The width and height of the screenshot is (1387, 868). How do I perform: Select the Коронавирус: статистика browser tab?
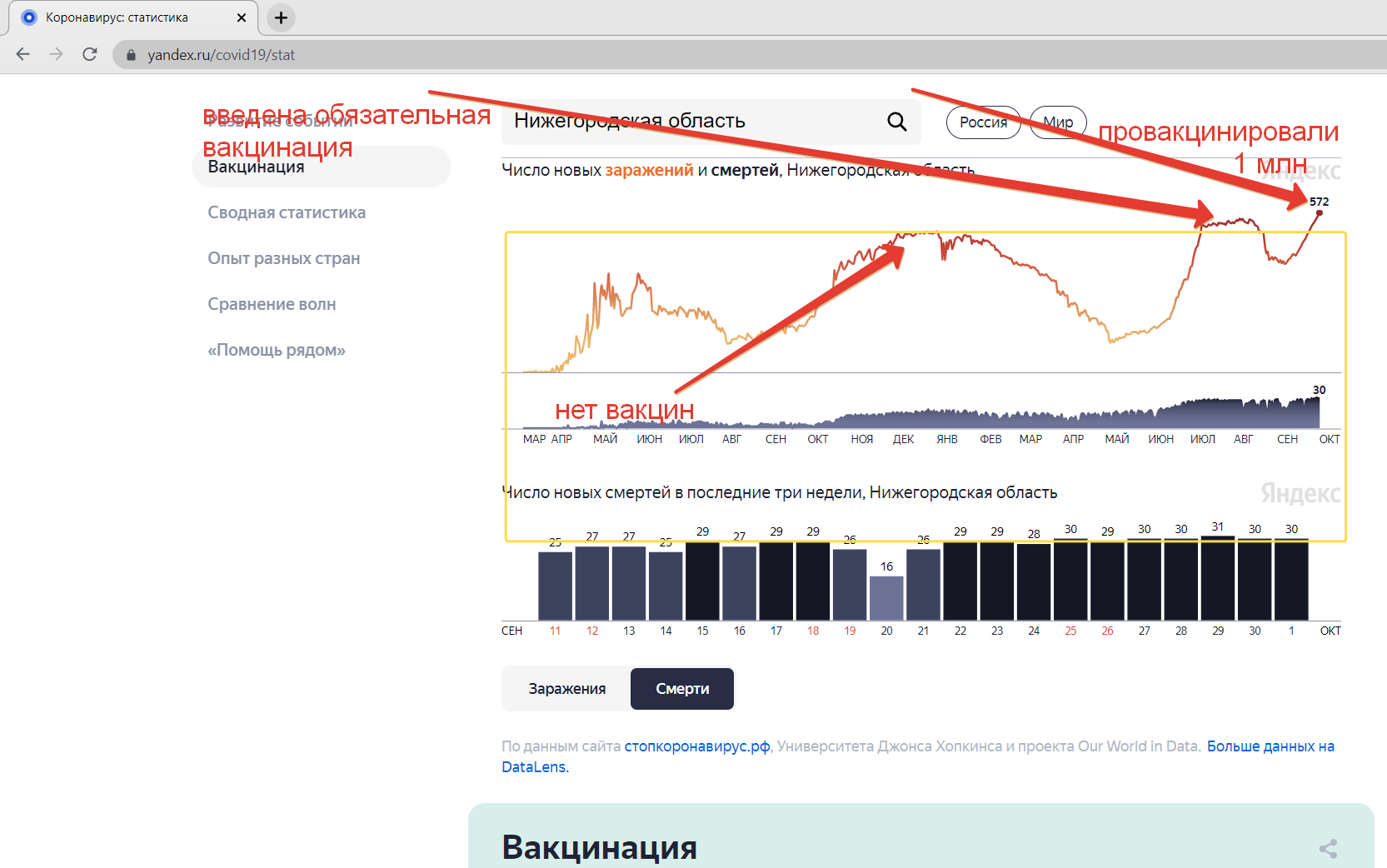coord(133,17)
